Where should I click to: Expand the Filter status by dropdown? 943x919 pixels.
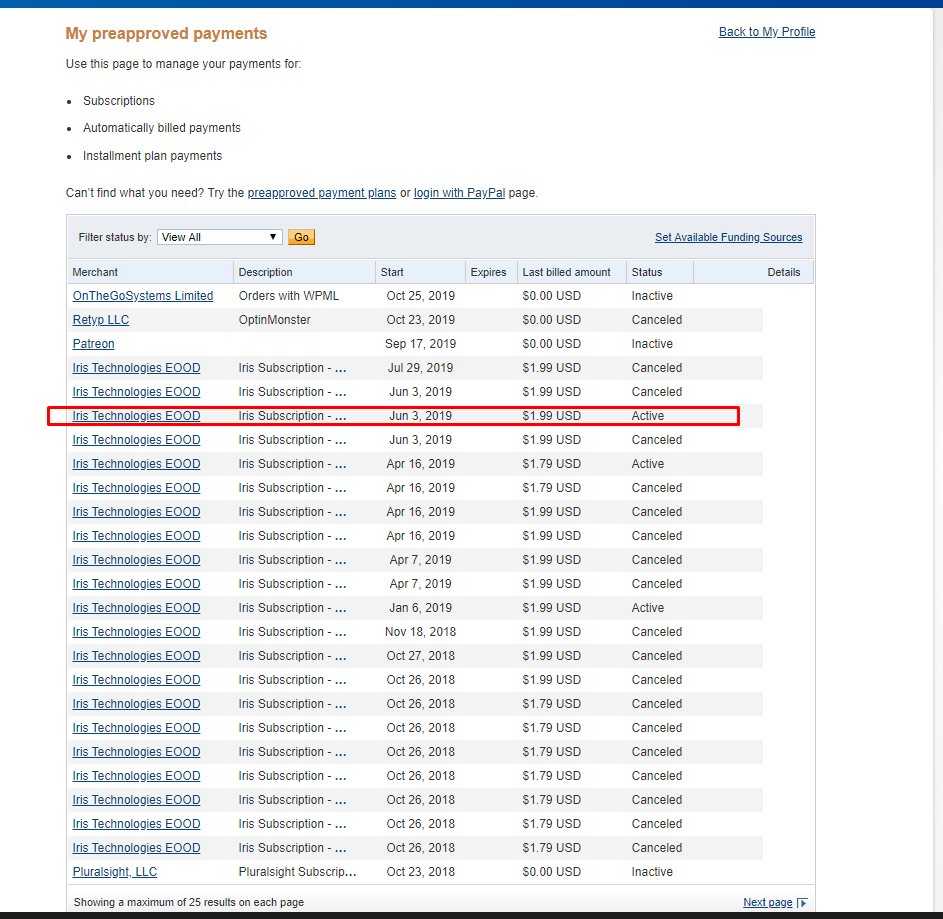click(x=220, y=237)
